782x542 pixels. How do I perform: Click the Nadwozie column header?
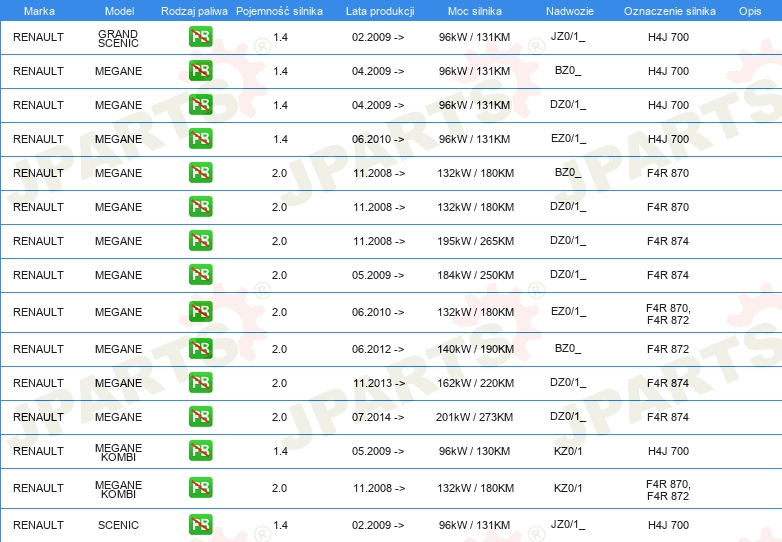pos(570,11)
